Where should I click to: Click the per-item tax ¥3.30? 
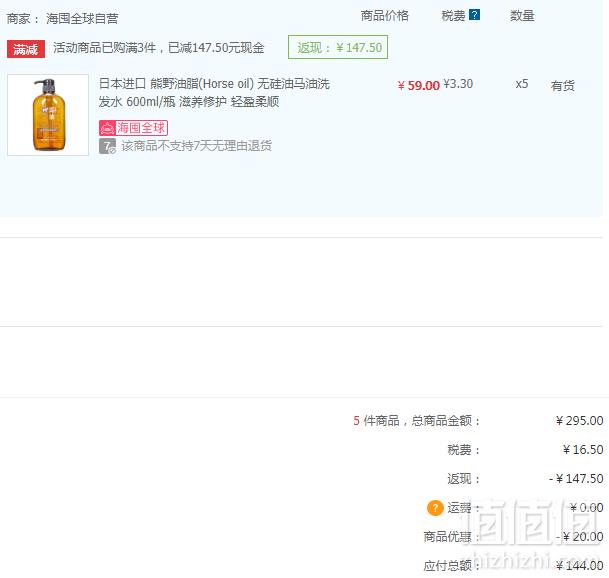click(x=458, y=84)
